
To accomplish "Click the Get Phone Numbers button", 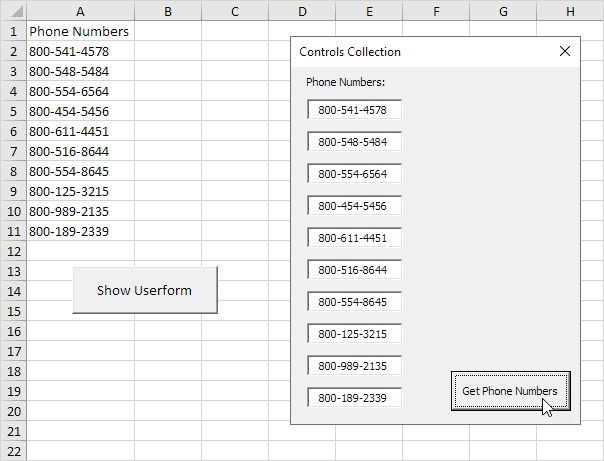I will 511,391.
